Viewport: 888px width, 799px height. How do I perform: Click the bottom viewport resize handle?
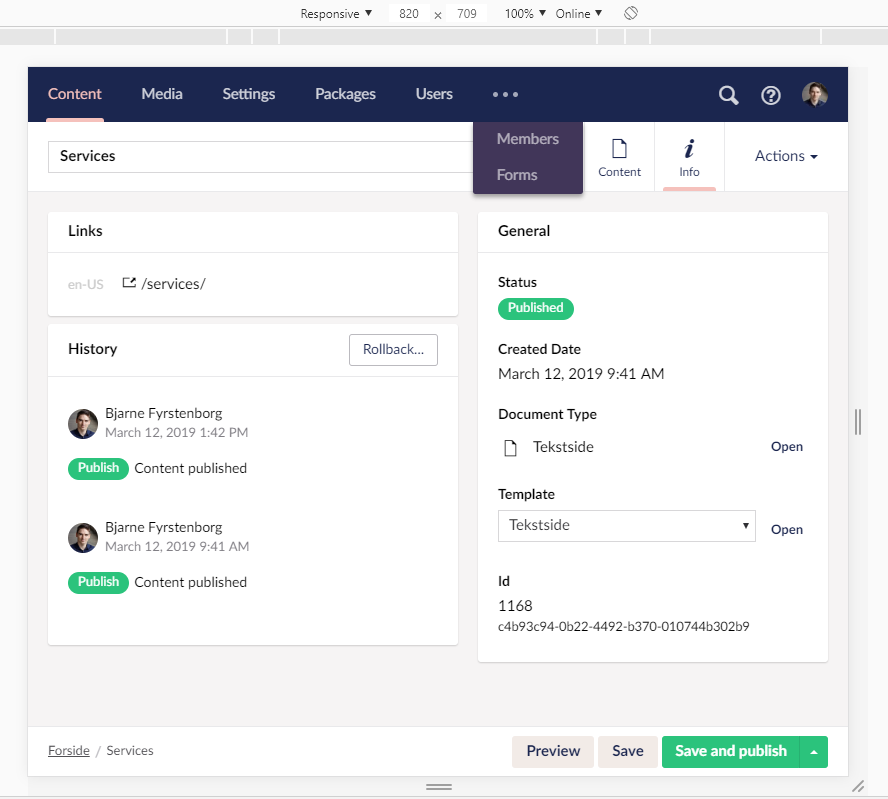coord(439,787)
